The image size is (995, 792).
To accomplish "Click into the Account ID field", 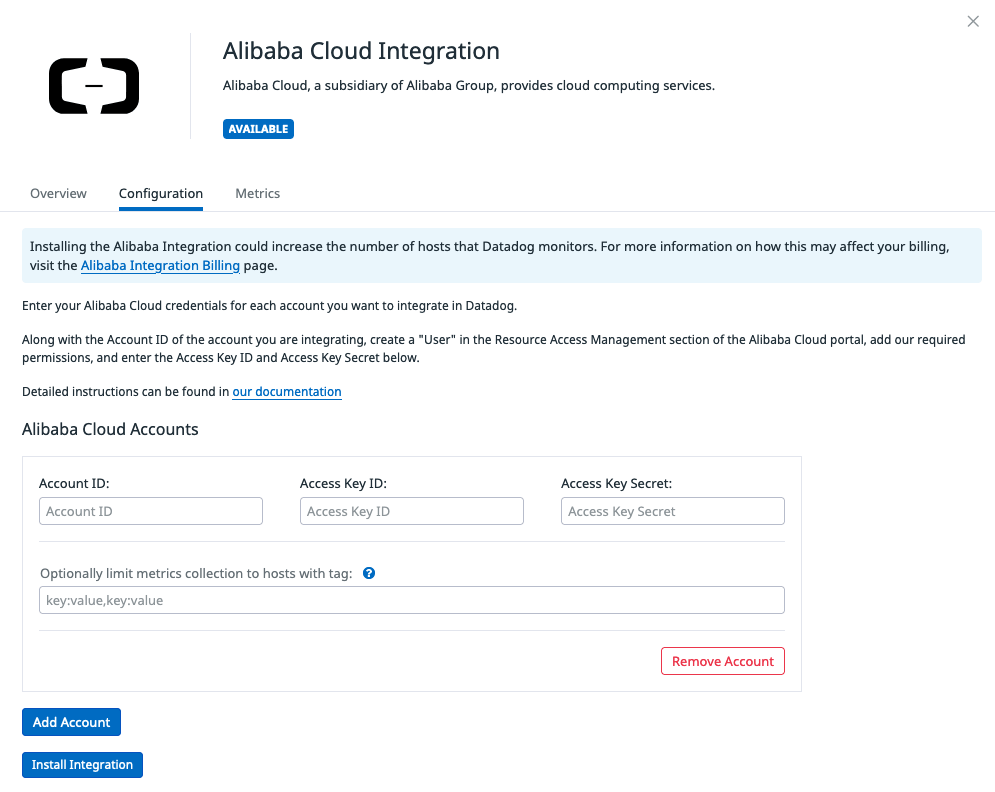I will [x=150, y=510].
